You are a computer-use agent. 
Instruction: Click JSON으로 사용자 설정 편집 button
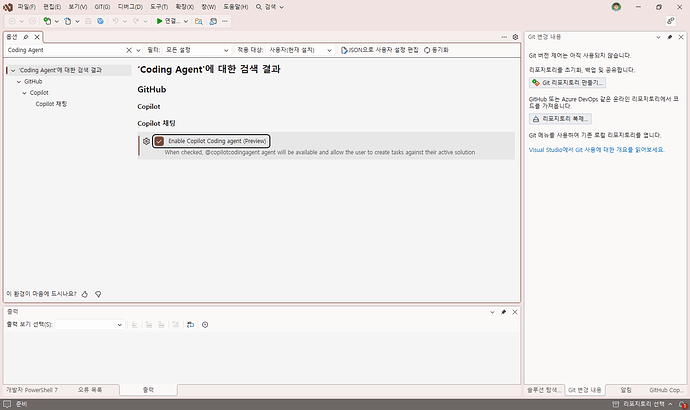pos(379,50)
